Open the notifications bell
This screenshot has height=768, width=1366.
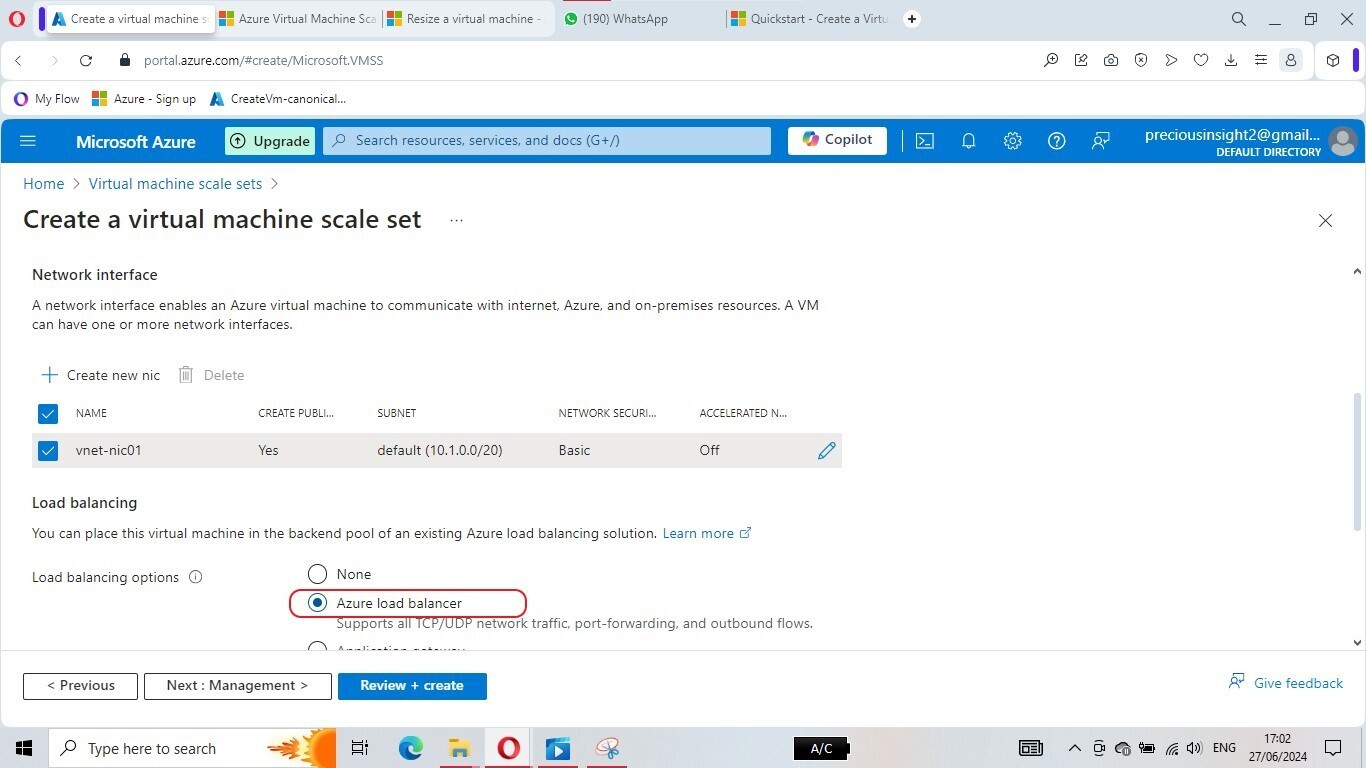(x=968, y=141)
